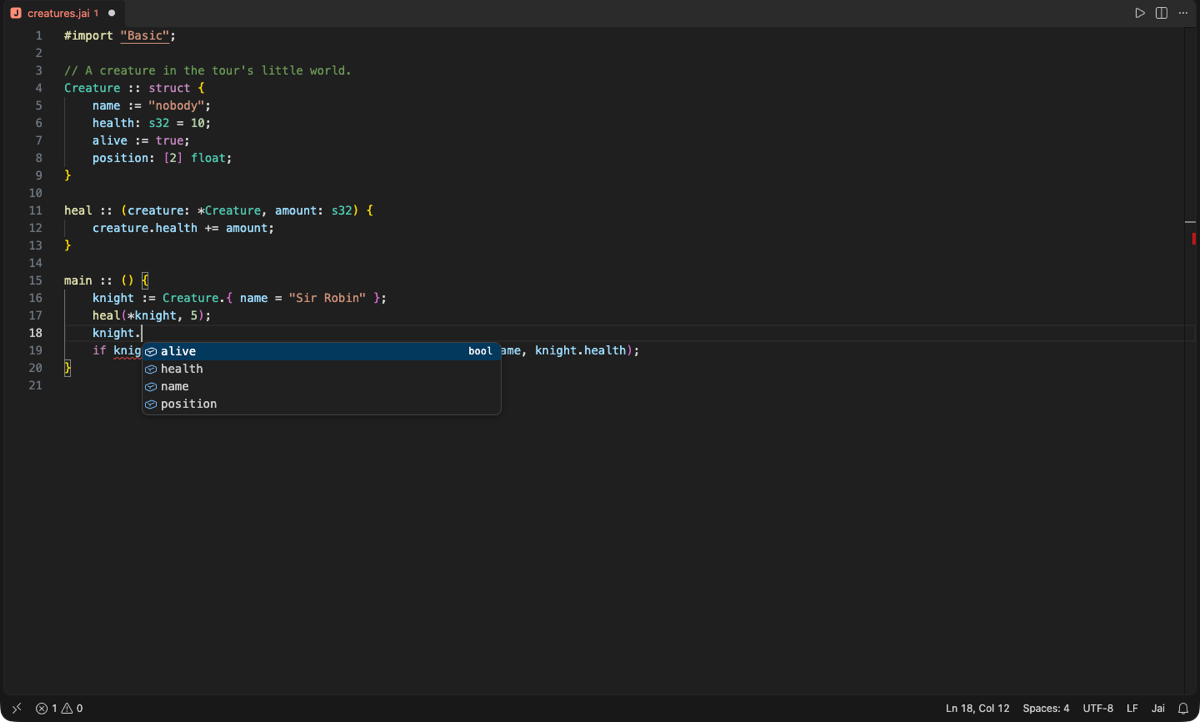Open notifications bell icon
Viewport: 1200px width, 722px height.
tap(1183, 708)
